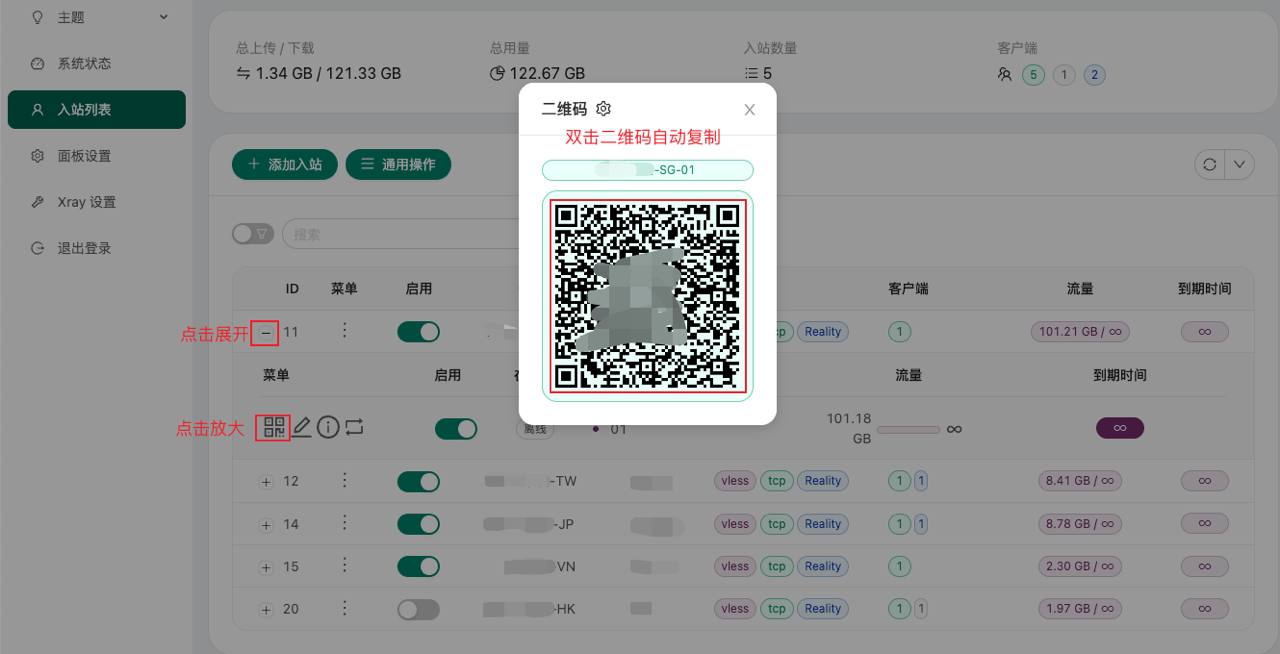Screen dimensions: 1280x654
Task: Expand inbound row 20
Action: tap(266, 609)
